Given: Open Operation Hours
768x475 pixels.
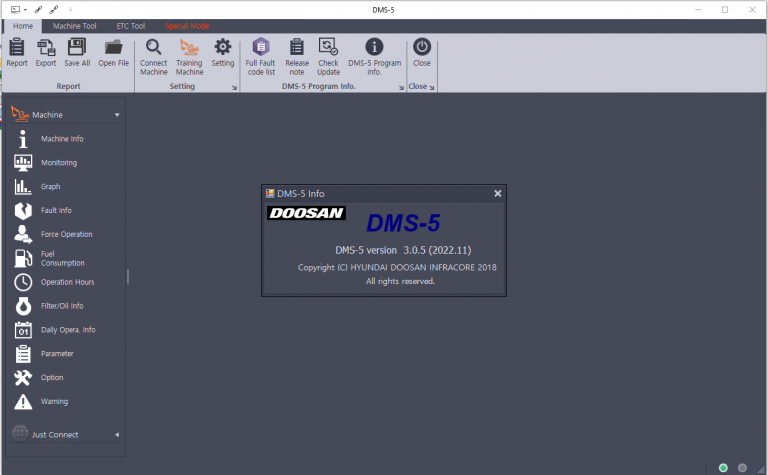Looking at the screenshot, I should click(x=66, y=282).
